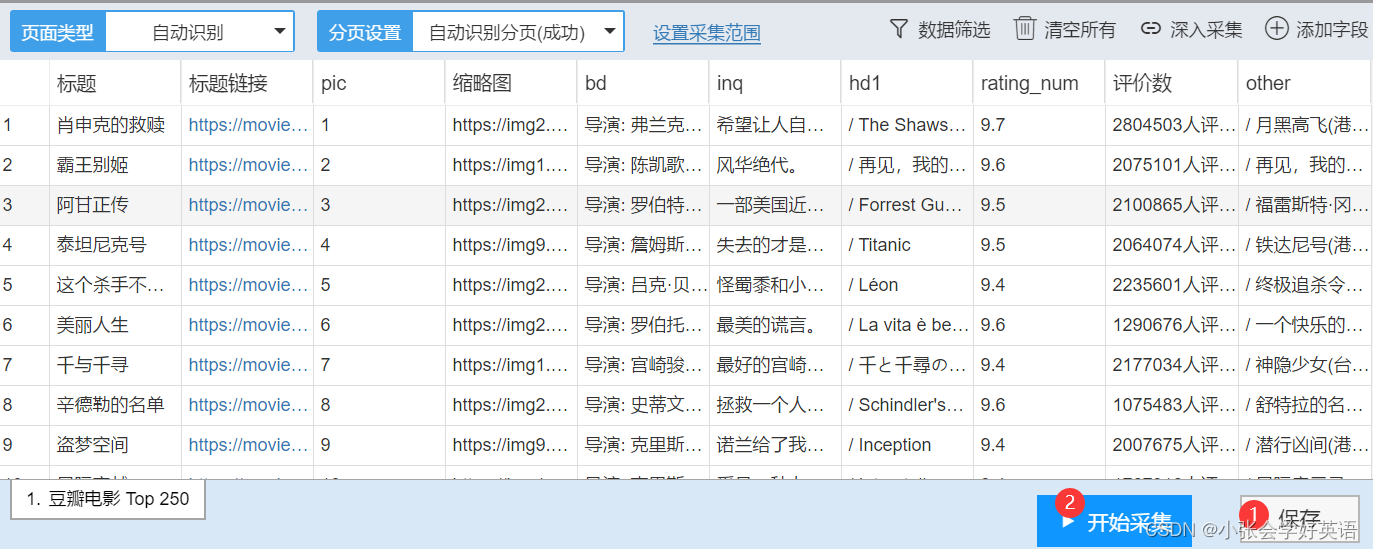Viewport: 1373px width, 549px height.
Task: Click the 导演: 陈凯歌 bd cell
Action: pos(643,165)
